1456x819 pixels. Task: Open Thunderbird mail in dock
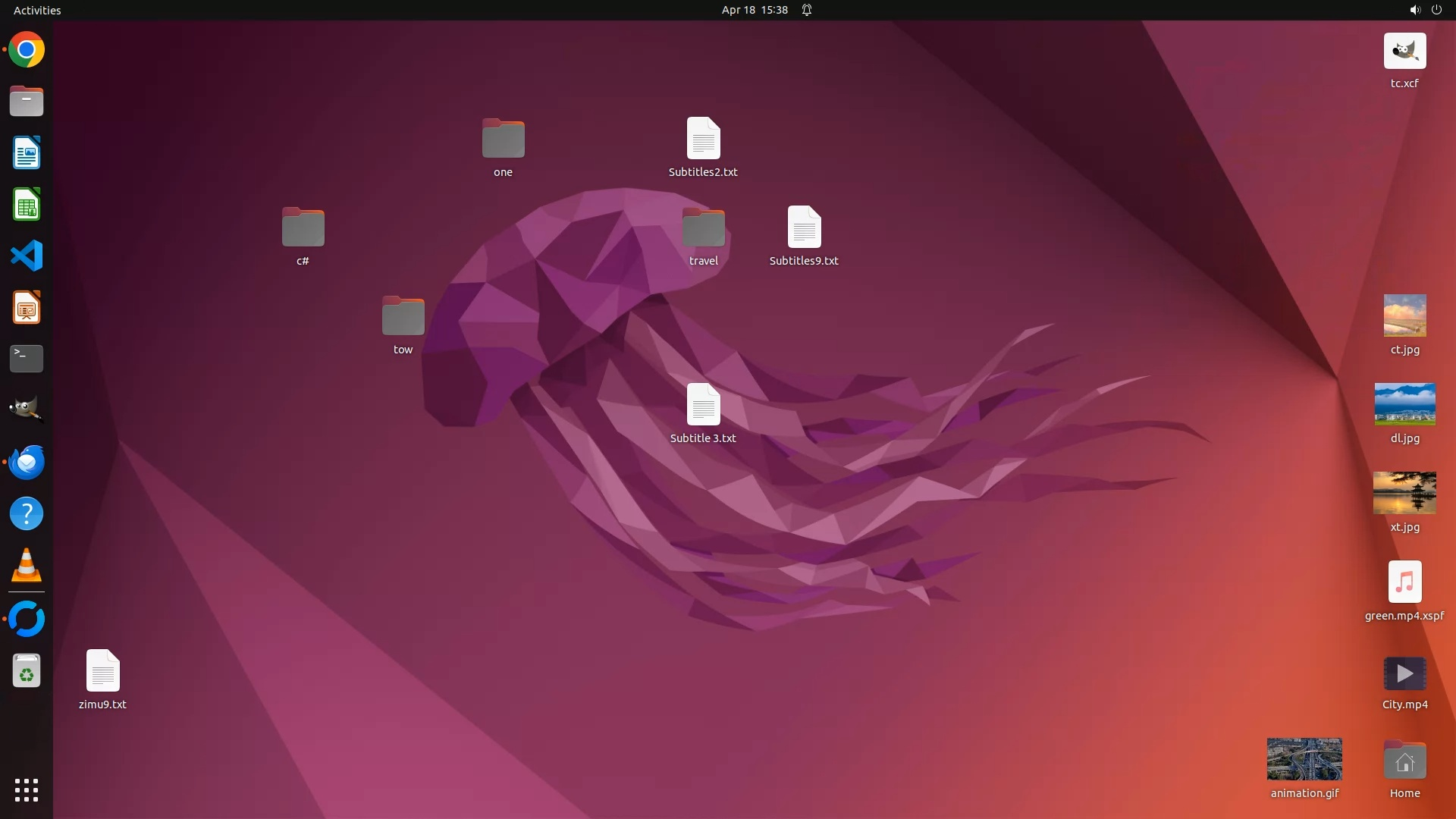[27, 462]
